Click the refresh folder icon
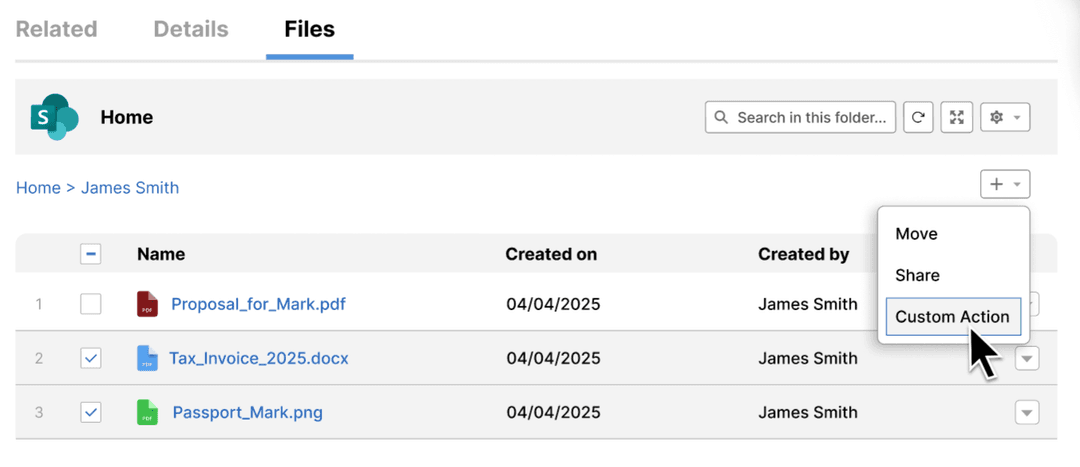Screen dimensions: 1080x467 coord(918,117)
